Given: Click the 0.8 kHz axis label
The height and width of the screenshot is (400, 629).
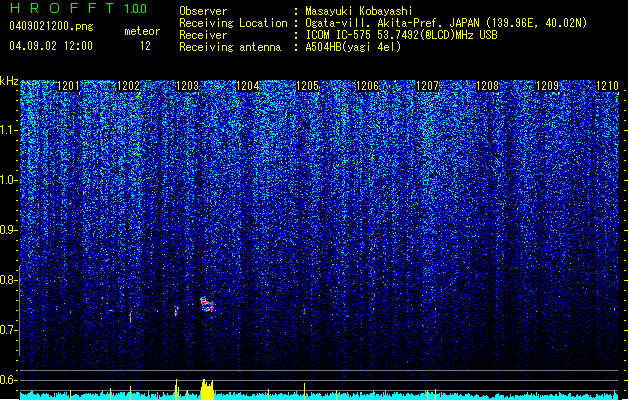Looking at the screenshot, I should (9, 280).
